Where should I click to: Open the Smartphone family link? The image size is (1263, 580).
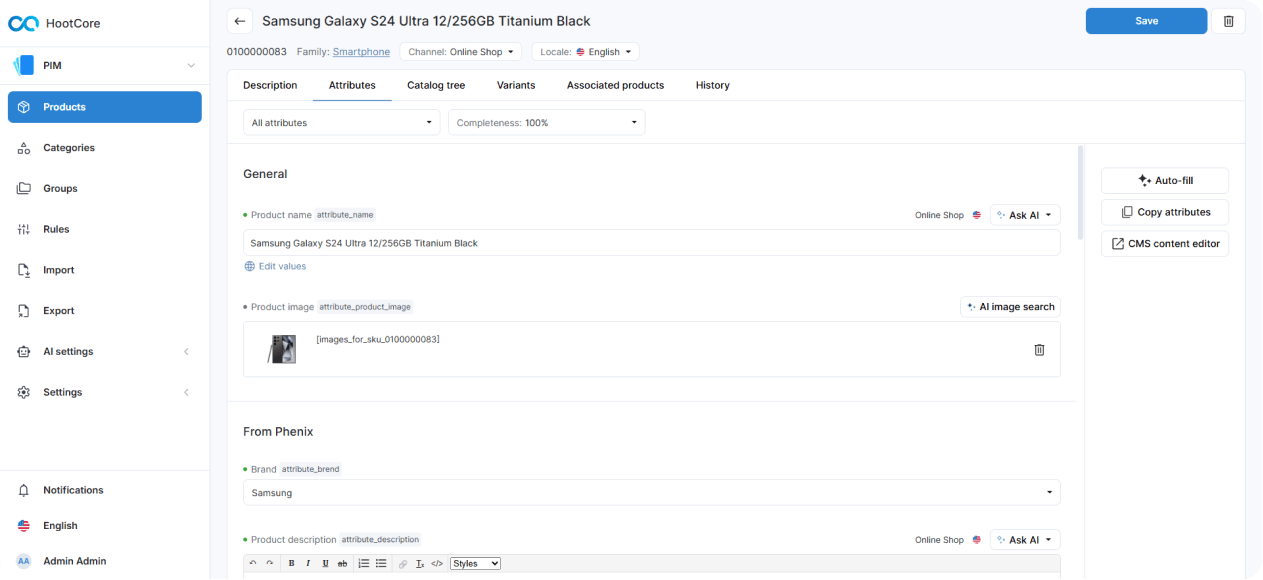(361, 52)
